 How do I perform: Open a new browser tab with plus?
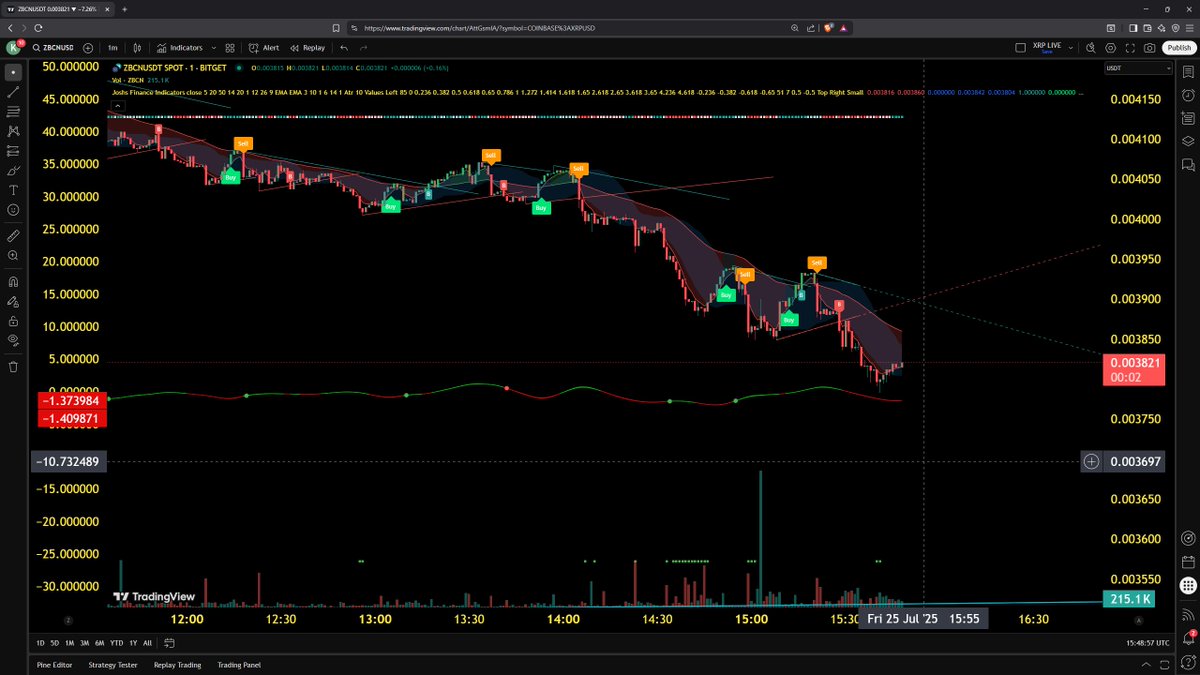[127, 9]
